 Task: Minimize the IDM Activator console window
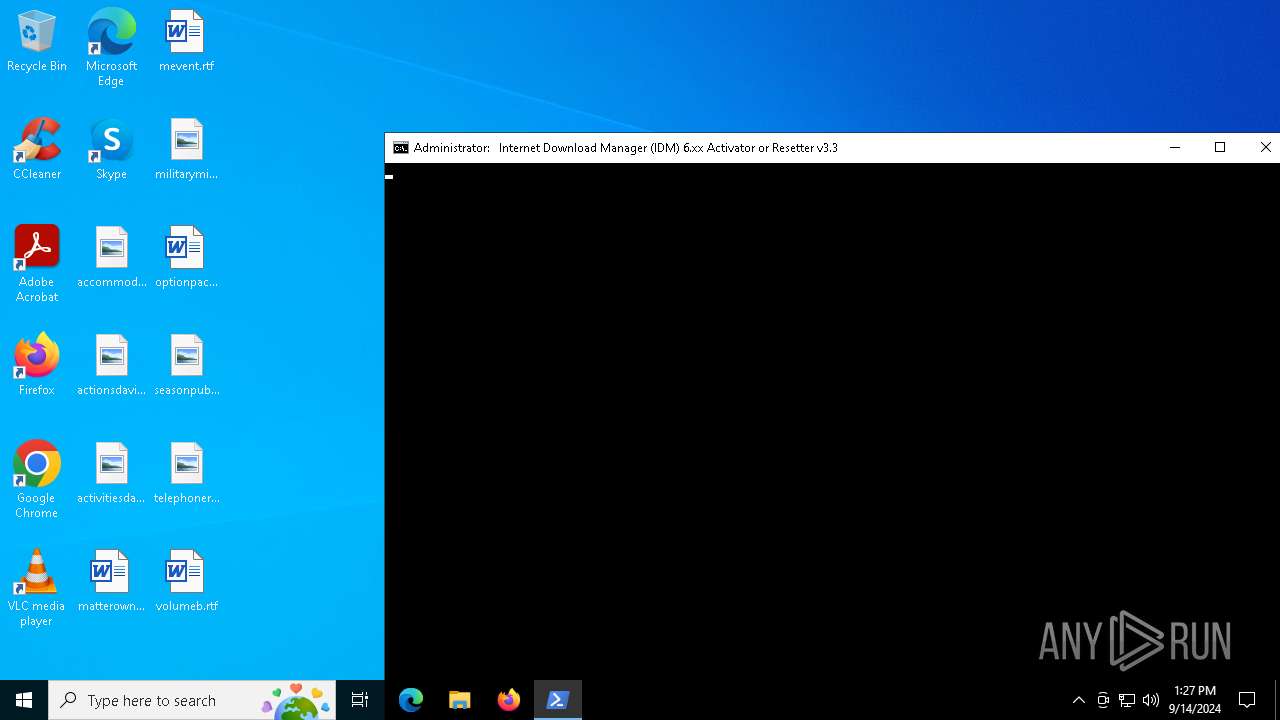[1175, 147]
